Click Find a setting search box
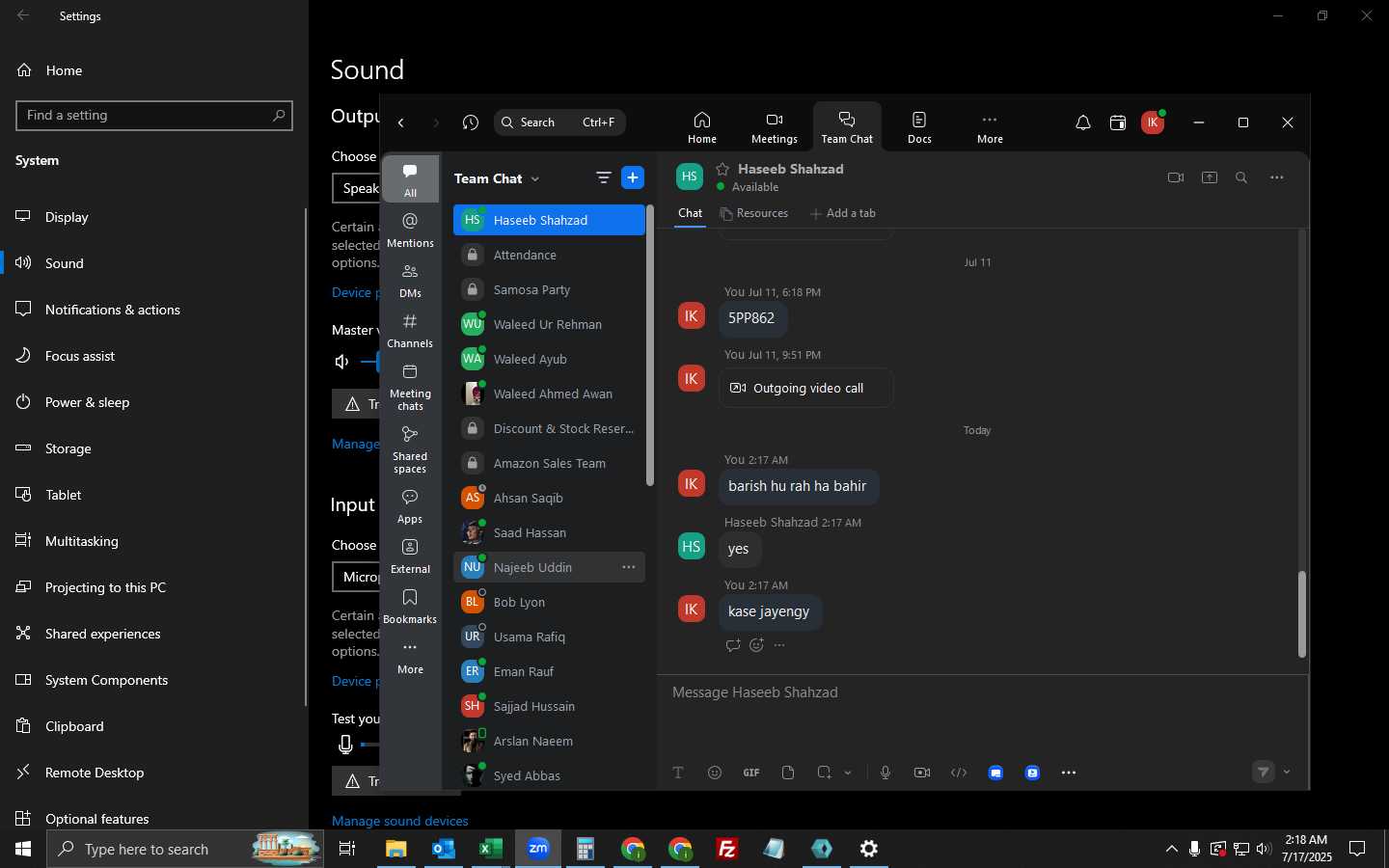The image size is (1389, 868). coord(154,115)
